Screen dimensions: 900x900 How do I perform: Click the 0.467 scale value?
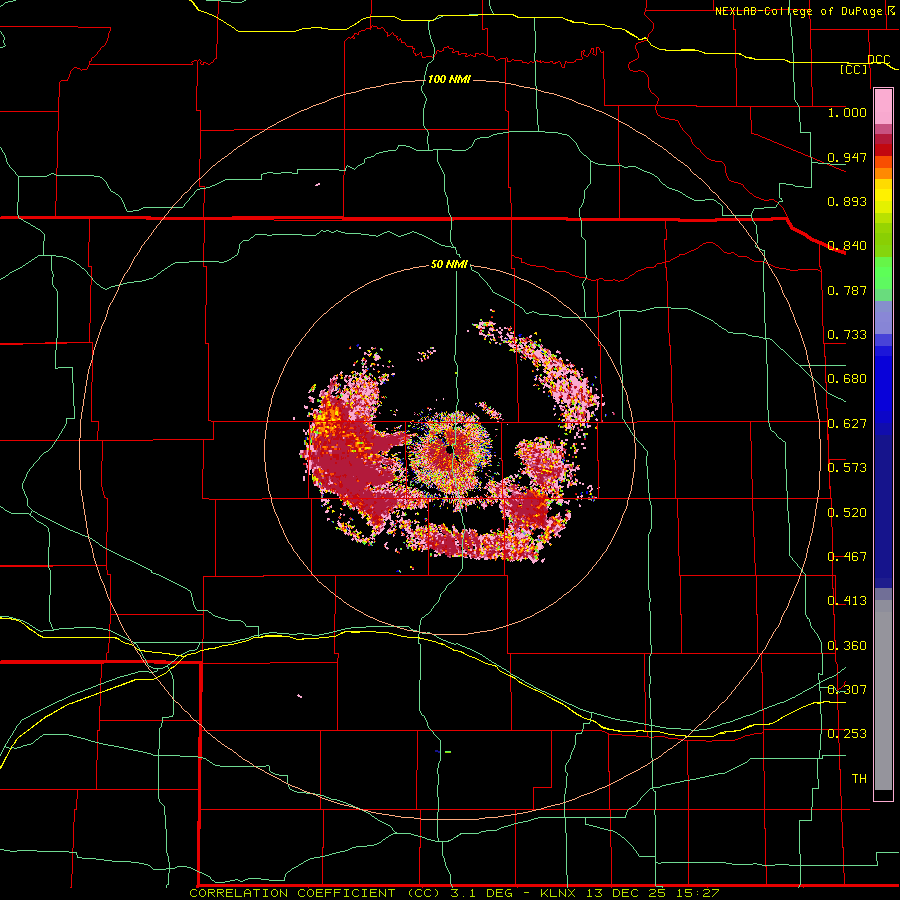pos(847,557)
